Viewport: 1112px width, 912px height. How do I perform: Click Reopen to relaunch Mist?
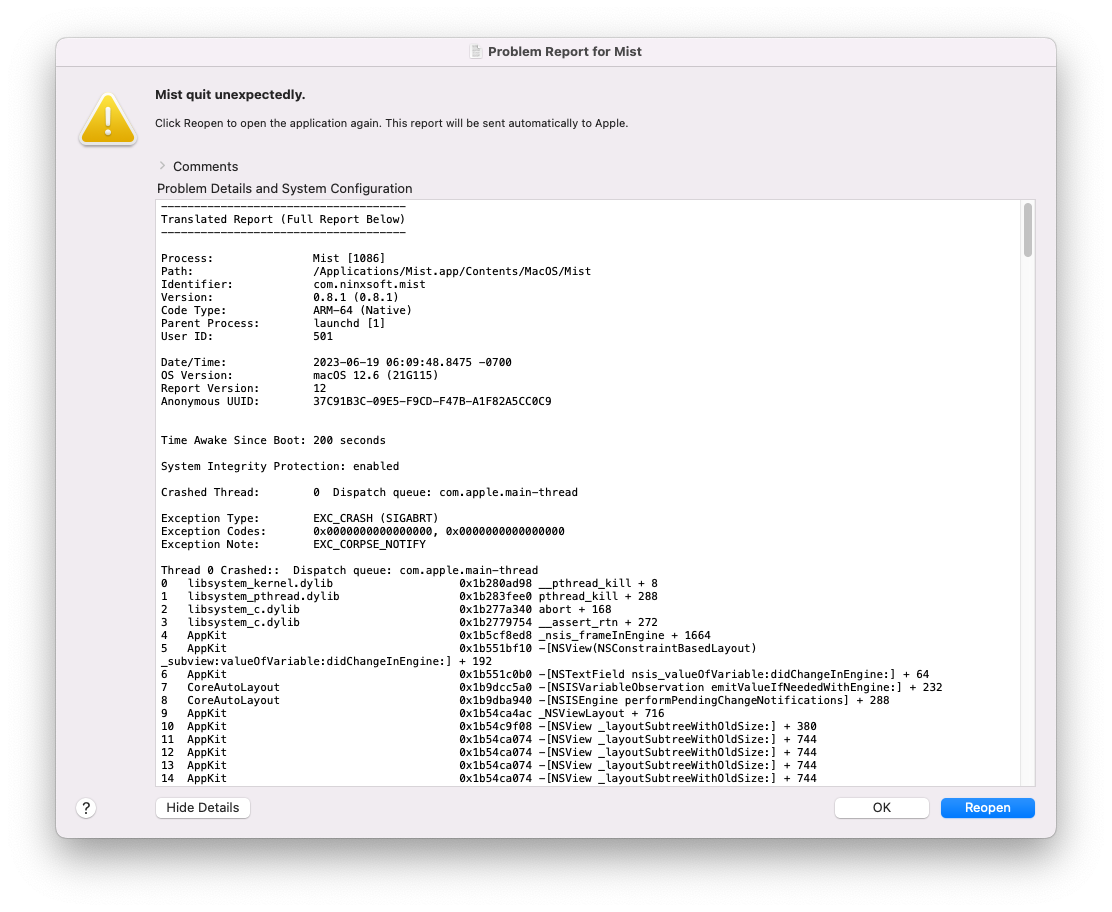point(987,807)
